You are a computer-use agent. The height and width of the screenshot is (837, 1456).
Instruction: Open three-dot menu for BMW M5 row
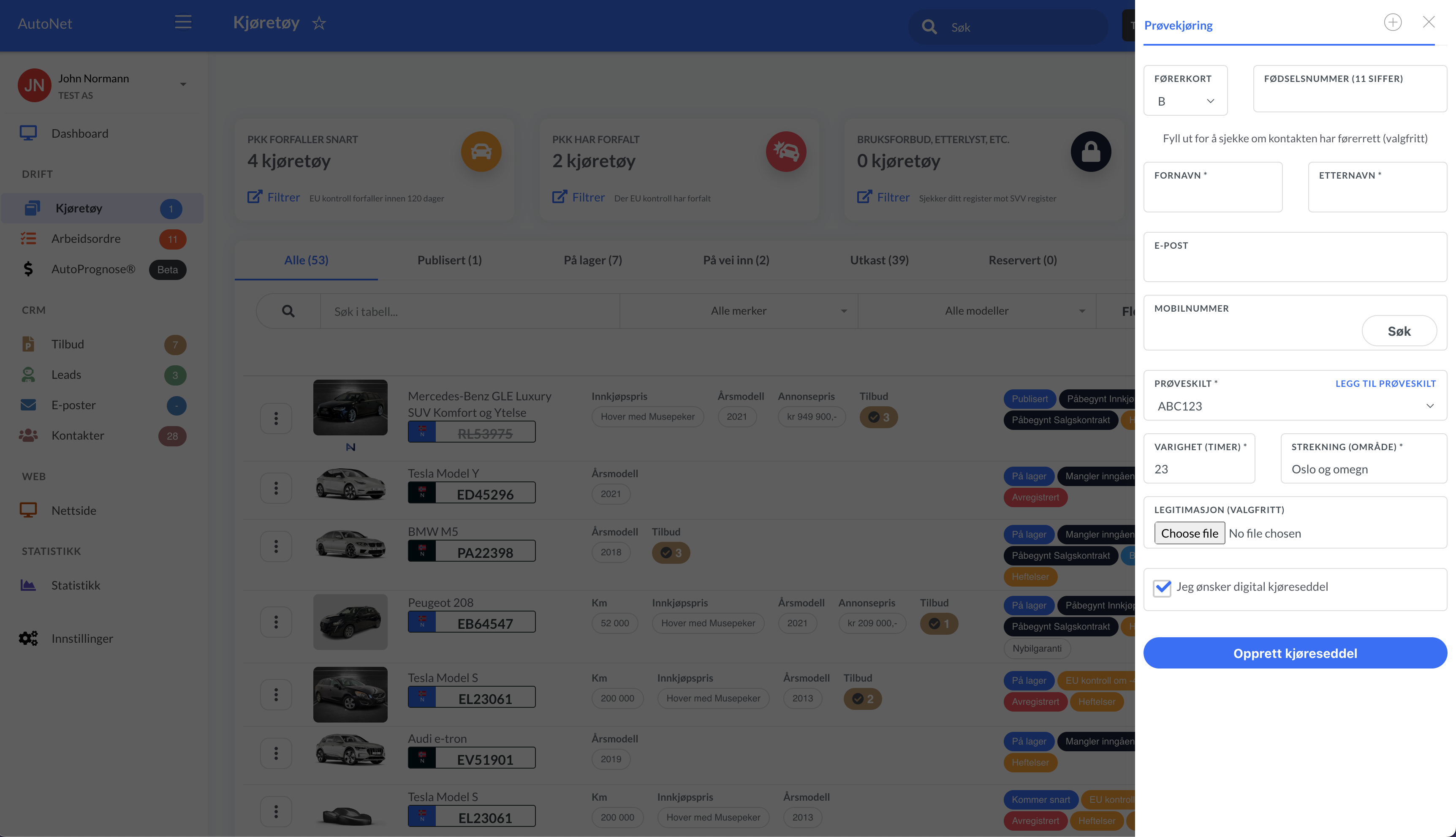click(276, 546)
